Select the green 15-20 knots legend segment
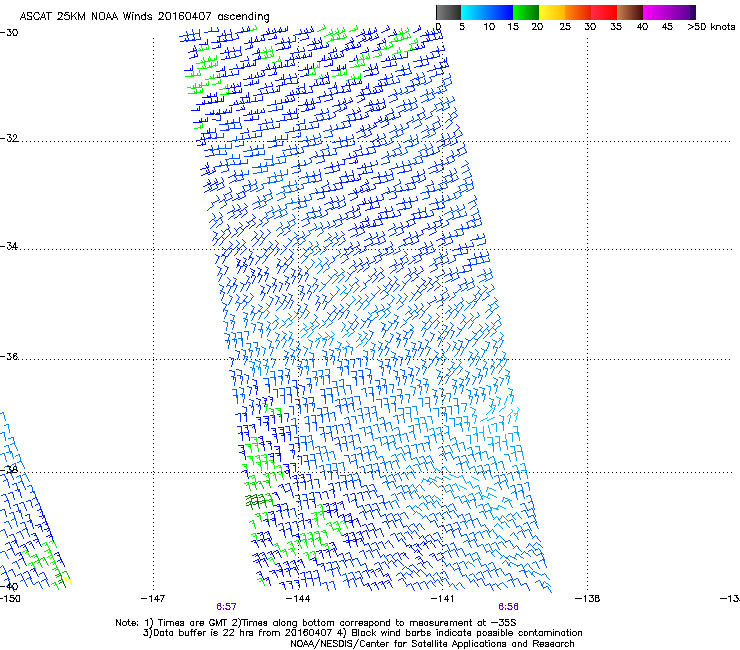Screen dimensions: 740x650 coord(526,12)
